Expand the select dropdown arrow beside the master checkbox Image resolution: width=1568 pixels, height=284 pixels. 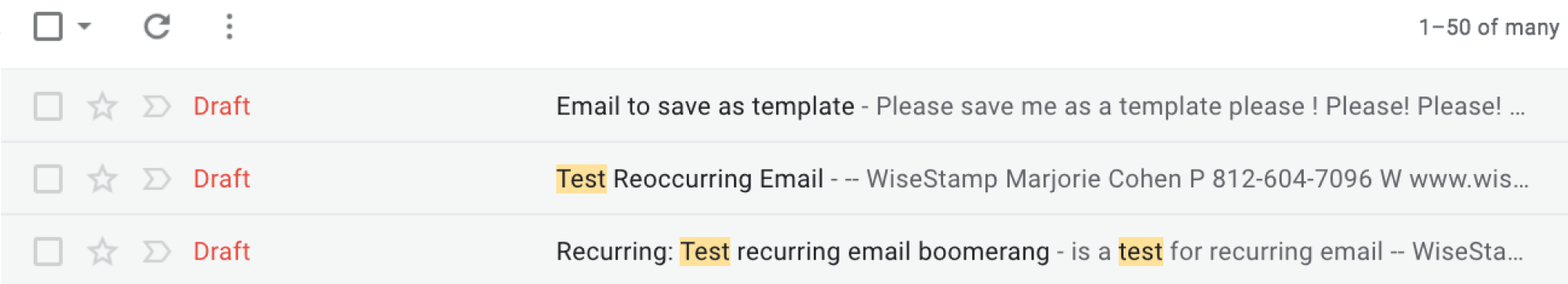pos(85,27)
